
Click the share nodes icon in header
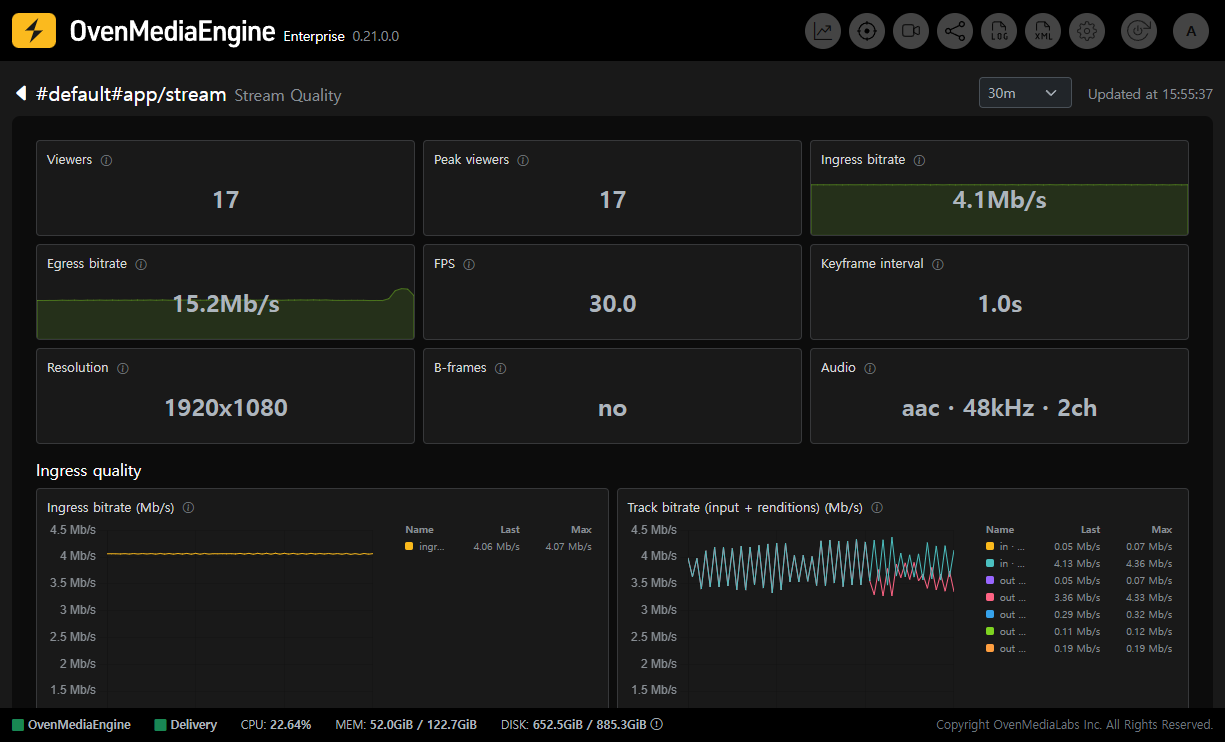955,31
